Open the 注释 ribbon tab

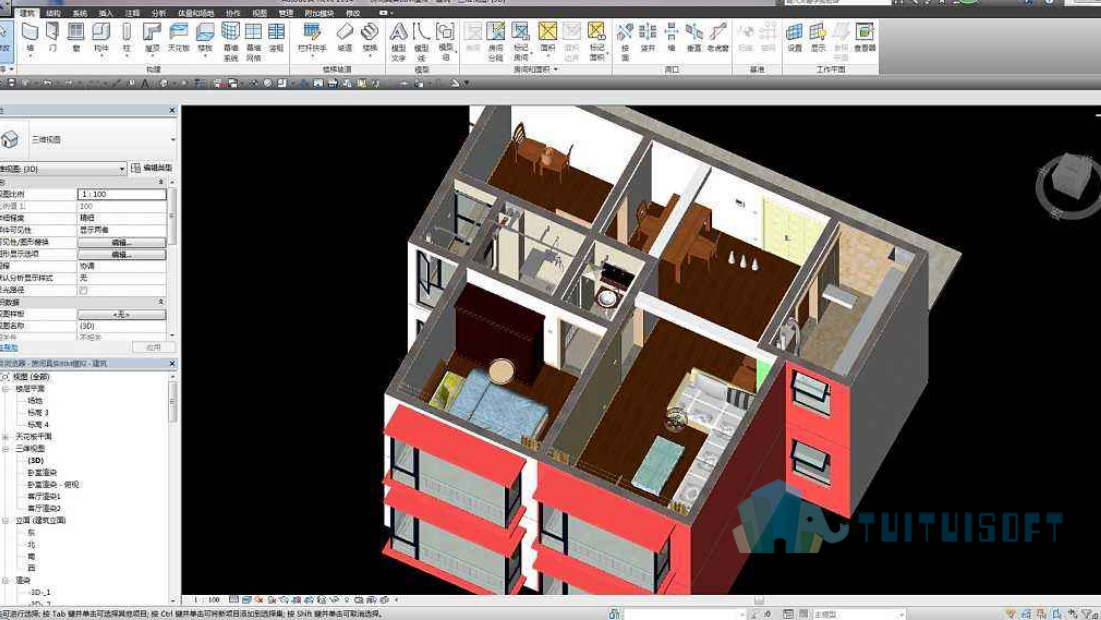(x=132, y=13)
